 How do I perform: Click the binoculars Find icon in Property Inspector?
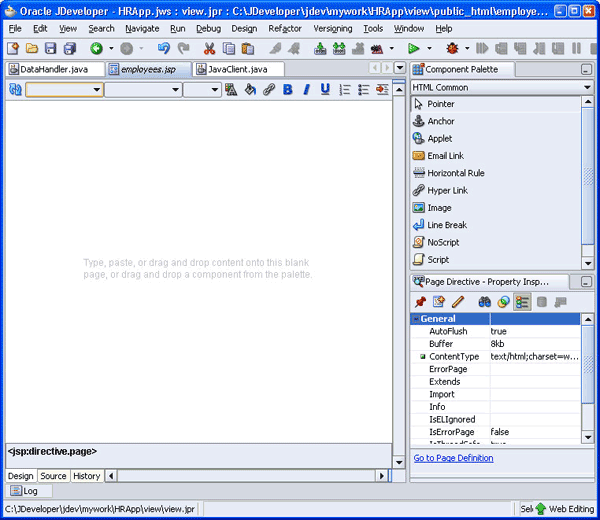click(x=484, y=301)
